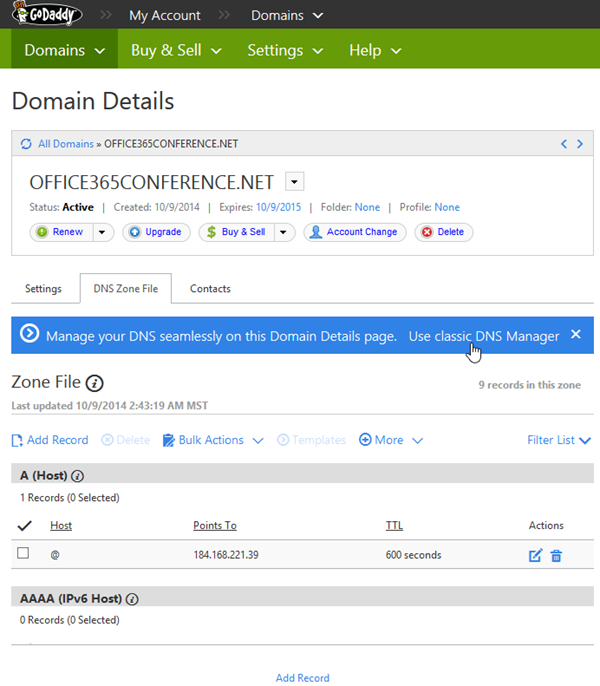
Task: Switch to the Contacts tab
Action: point(210,288)
